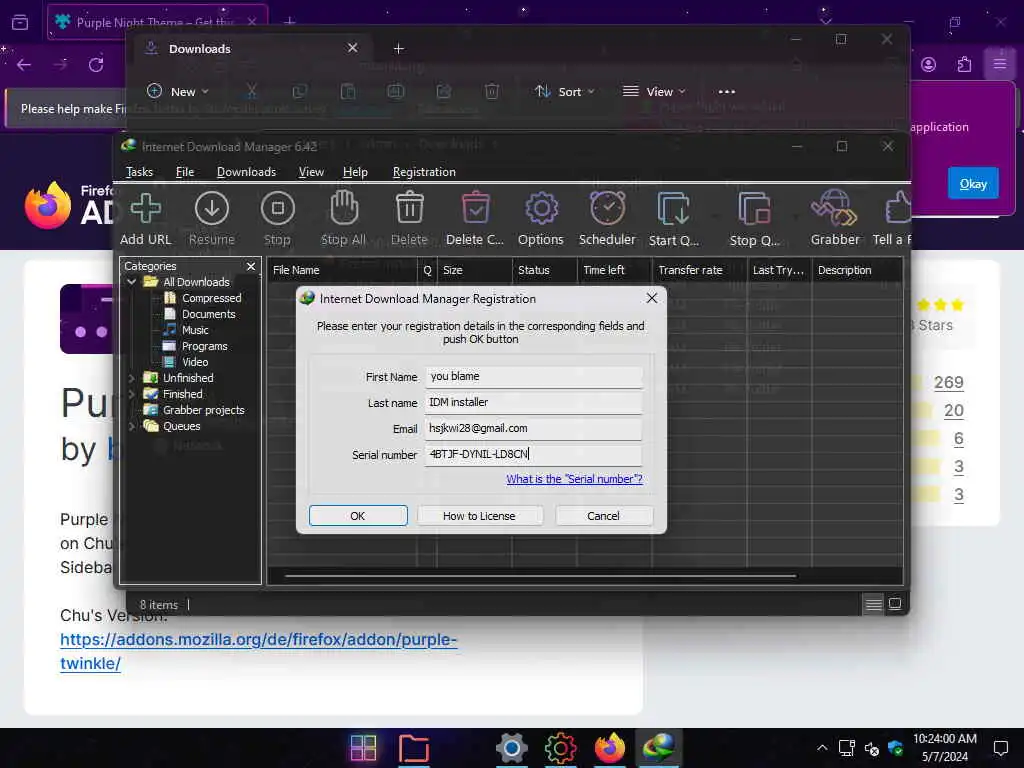Click the Tell a Friend thumbs-up icon
The height and width of the screenshot is (768, 1024).
point(898,209)
